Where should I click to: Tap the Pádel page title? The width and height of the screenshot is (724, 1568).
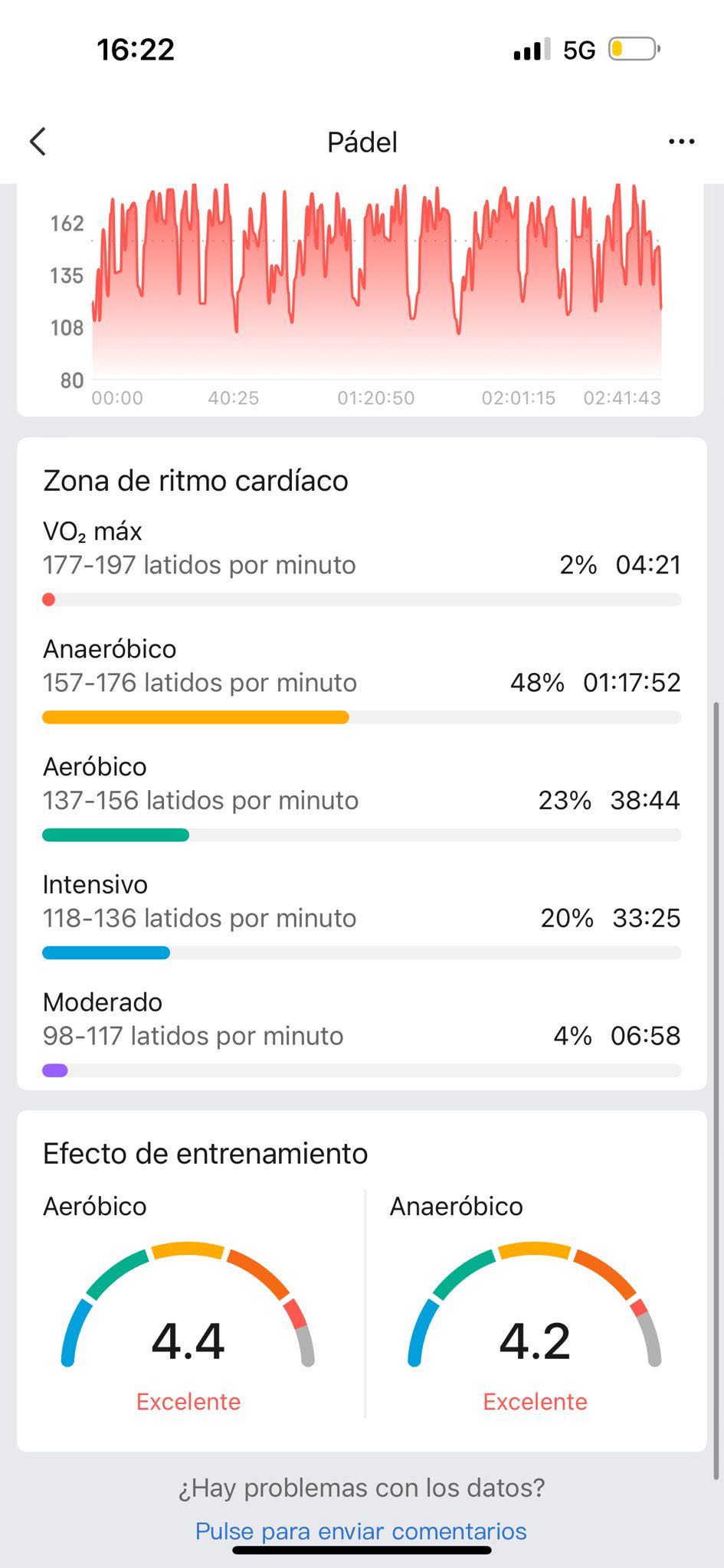click(x=362, y=142)
